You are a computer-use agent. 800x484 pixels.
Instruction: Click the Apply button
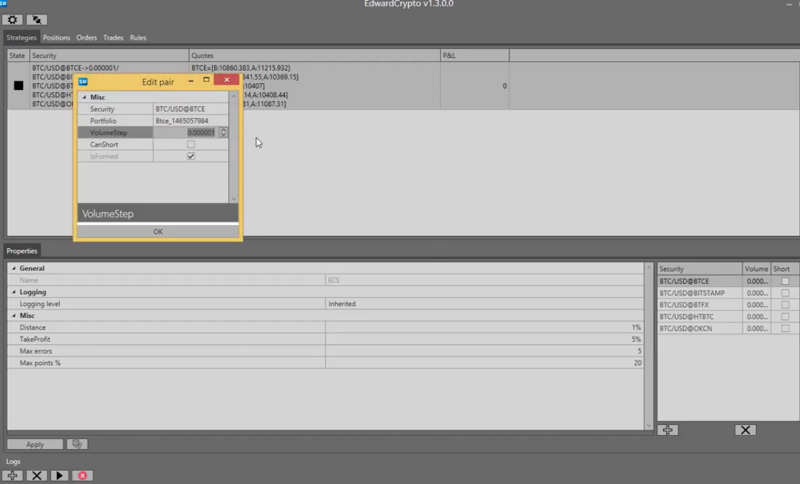click(33, 444)
